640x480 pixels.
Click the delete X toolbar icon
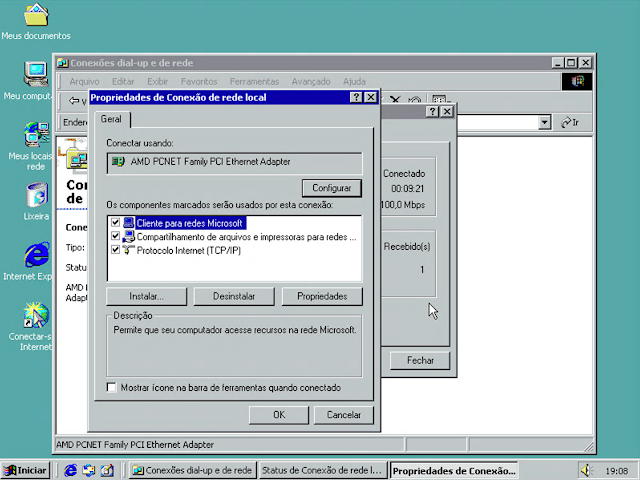[395, 100]
